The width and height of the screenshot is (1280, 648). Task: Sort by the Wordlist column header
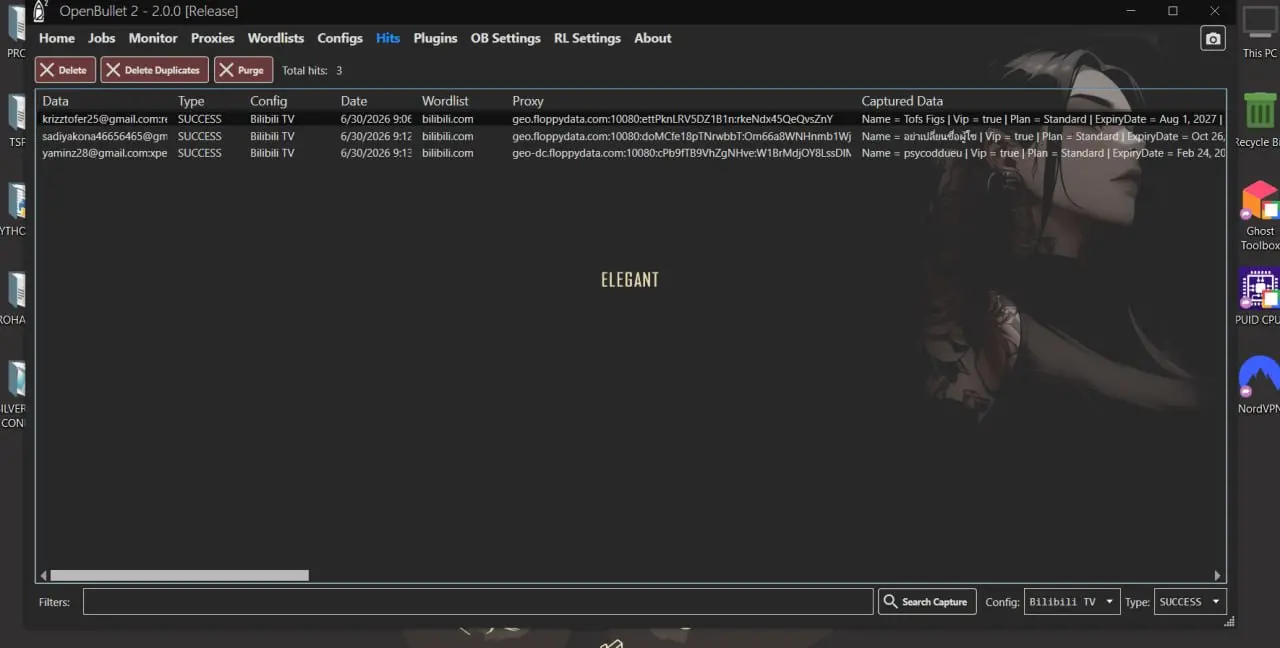(445, 101)
